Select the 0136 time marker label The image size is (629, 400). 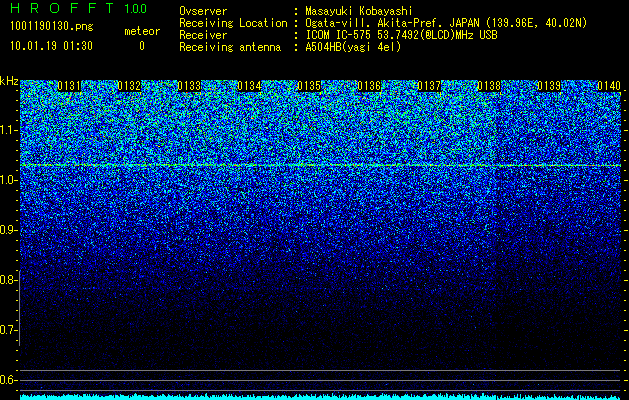pyautogui.click(x=369, y=86)
